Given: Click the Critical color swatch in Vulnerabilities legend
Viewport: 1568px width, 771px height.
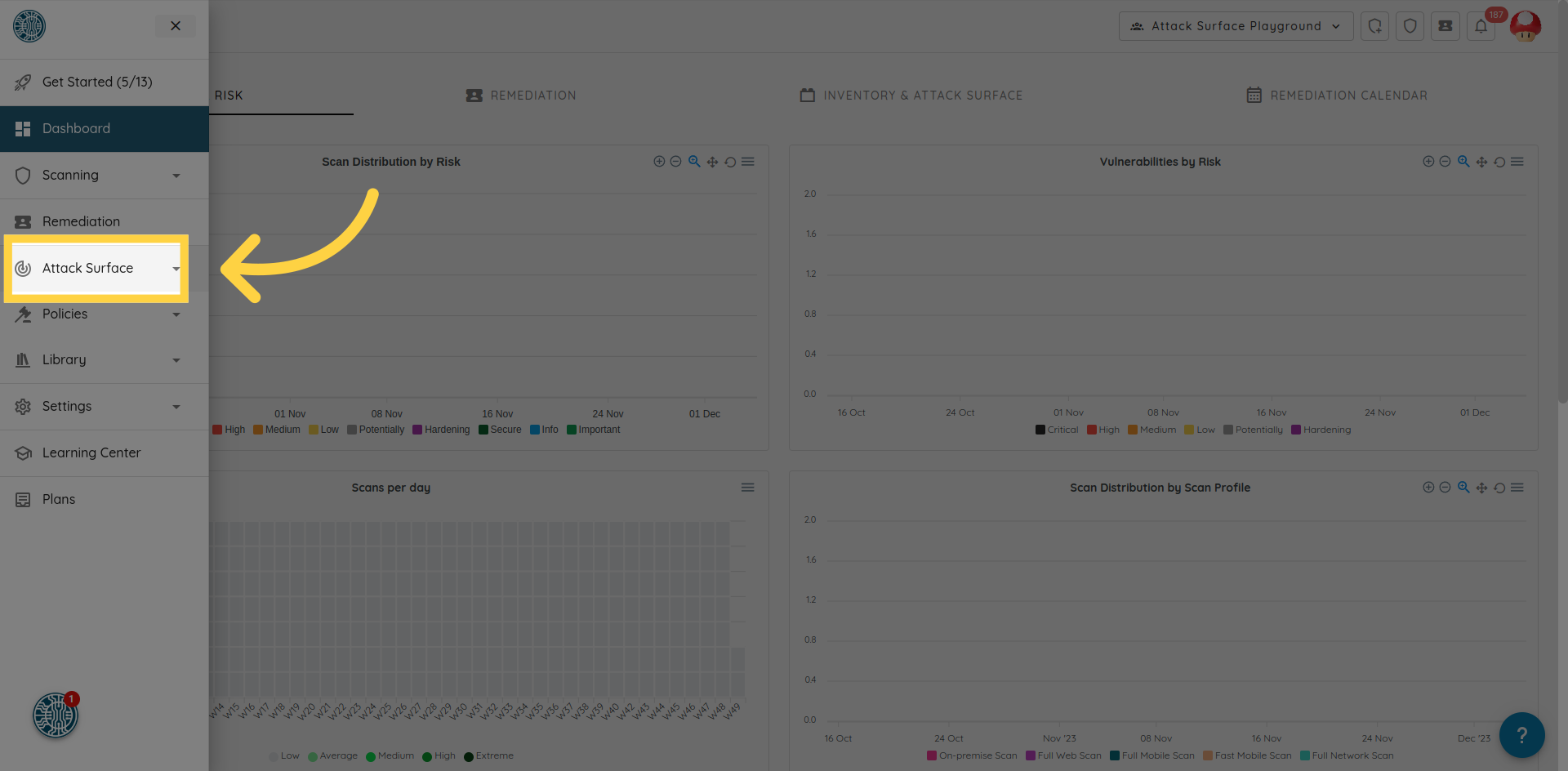Looking at the screenshot, I should click(1040, 430).
